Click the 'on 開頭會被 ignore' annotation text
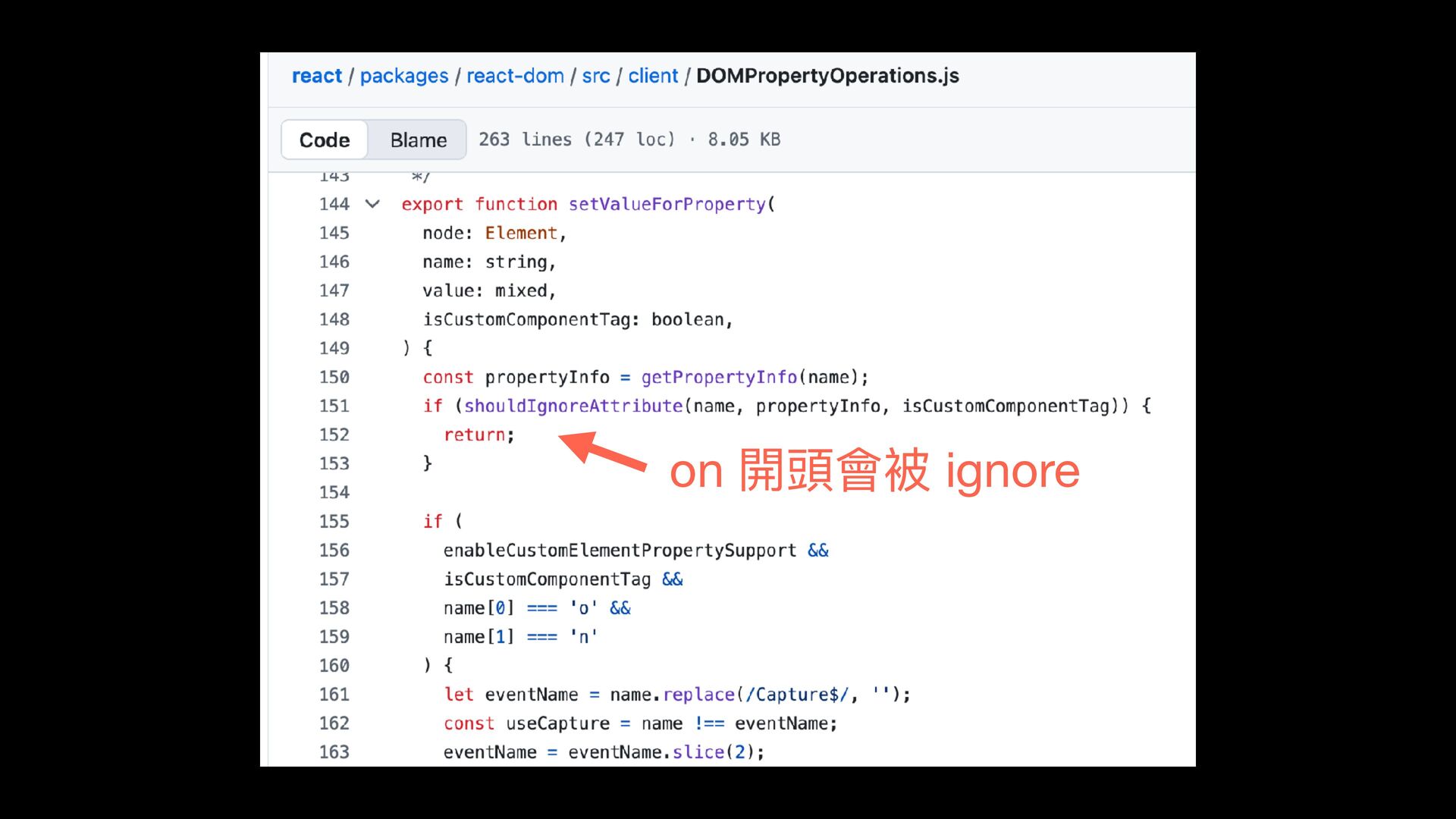The image size is (1456, 819). [874, 471]
